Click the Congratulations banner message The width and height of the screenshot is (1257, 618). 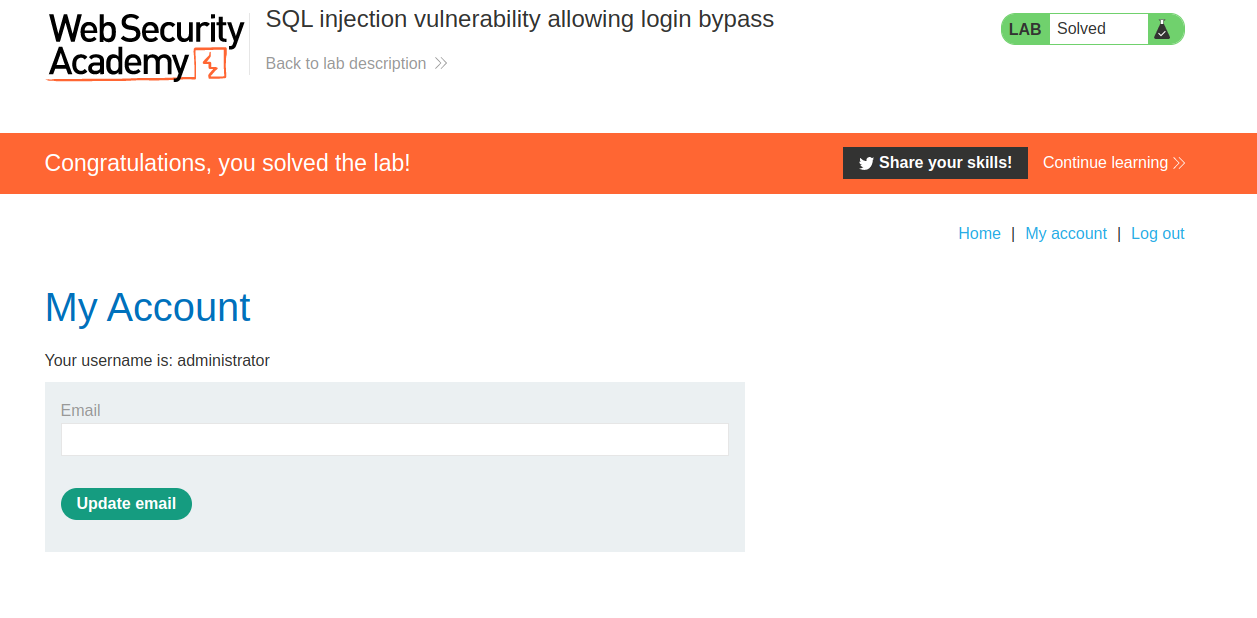(x=227, y=163)
